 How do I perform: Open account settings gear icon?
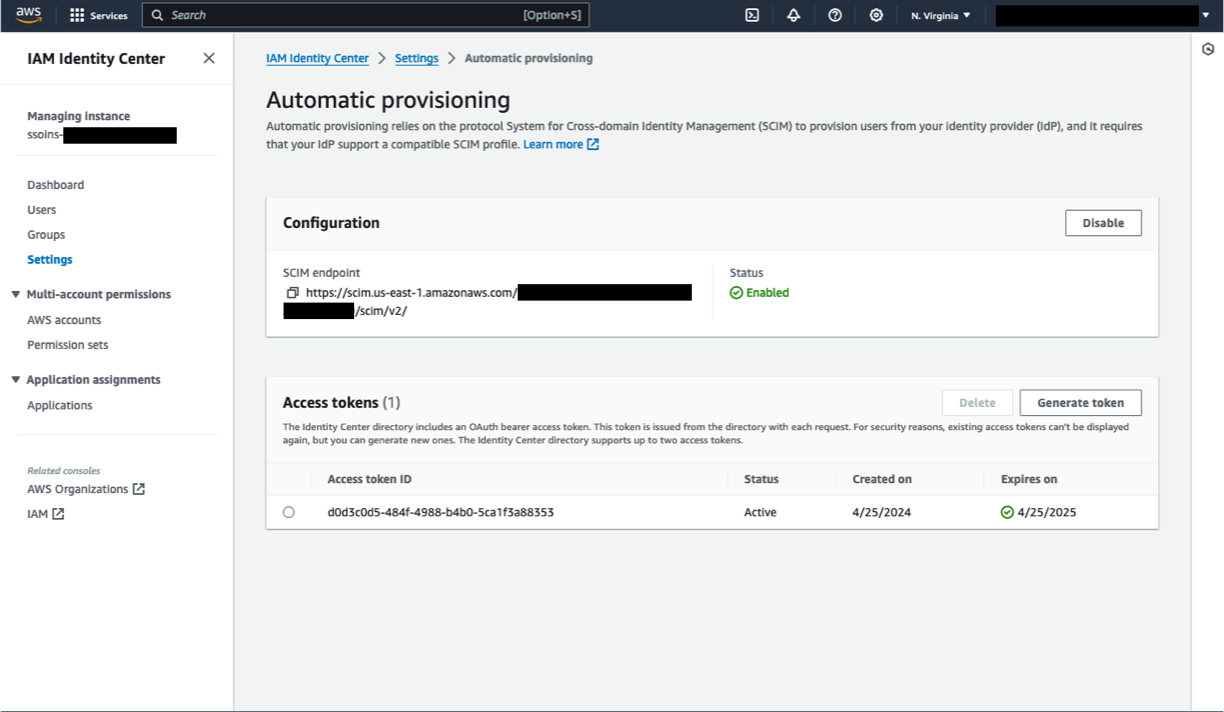click(x=876, y=15)
